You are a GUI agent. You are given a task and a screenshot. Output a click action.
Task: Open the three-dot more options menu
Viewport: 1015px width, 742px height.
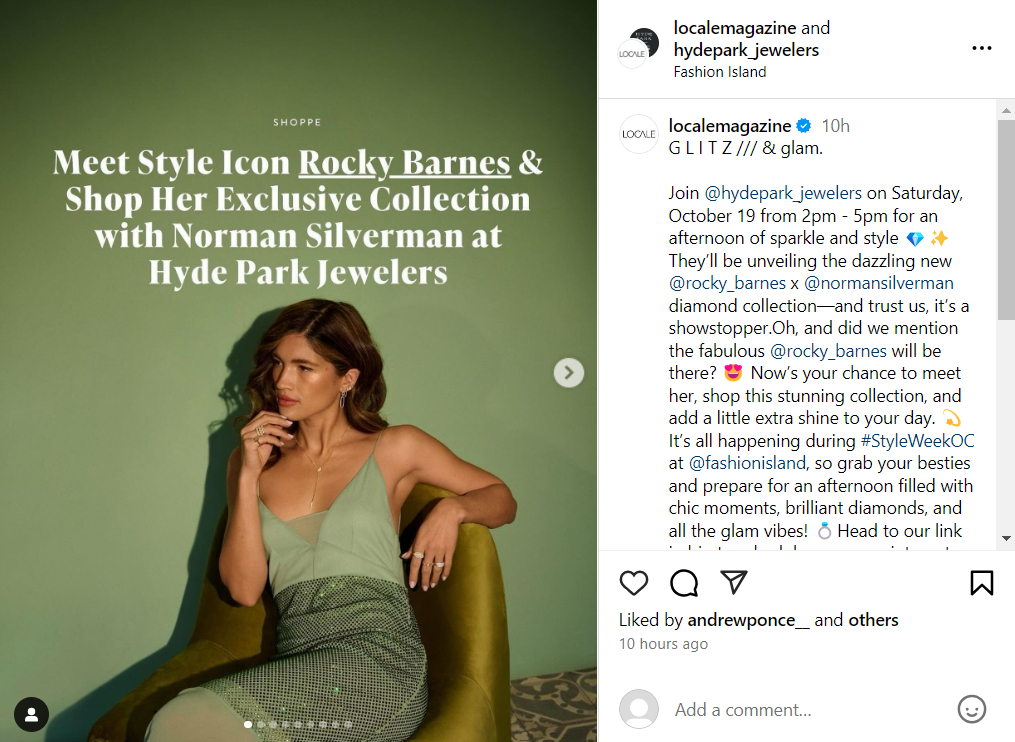click(x=981, y=48)
